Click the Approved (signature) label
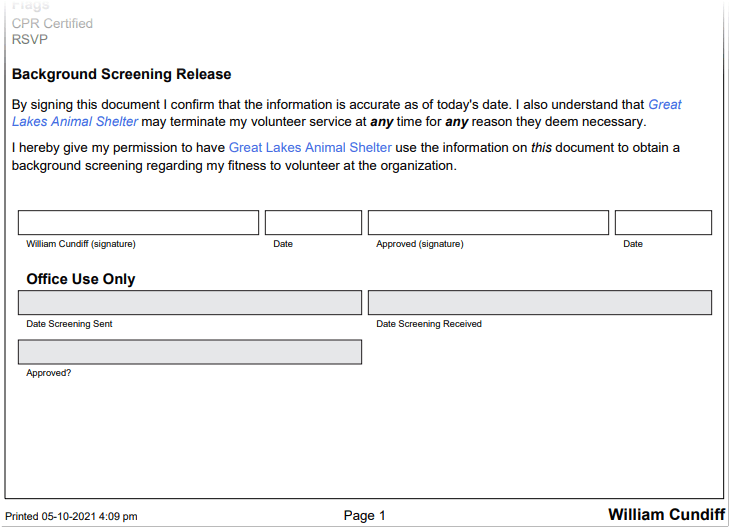Viewport: 731px width, 529px height. [x=420, y=244]
